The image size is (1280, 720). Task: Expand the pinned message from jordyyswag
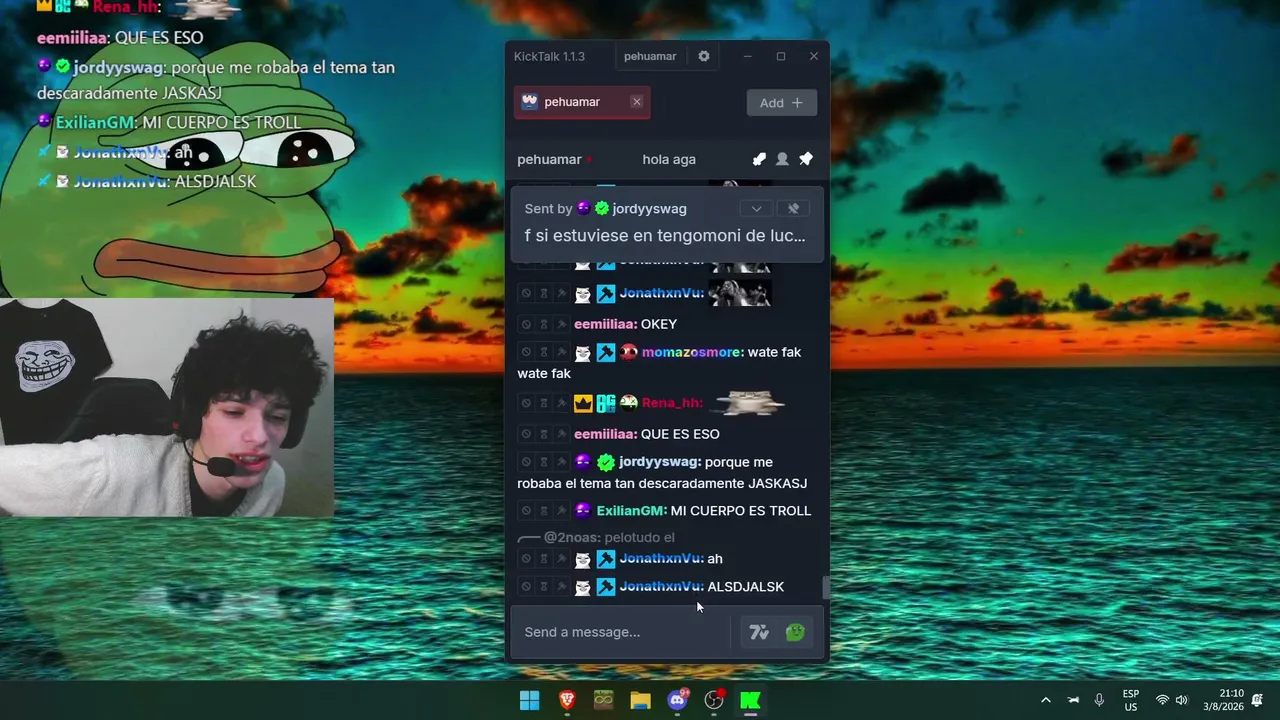(x=756, y=209)
